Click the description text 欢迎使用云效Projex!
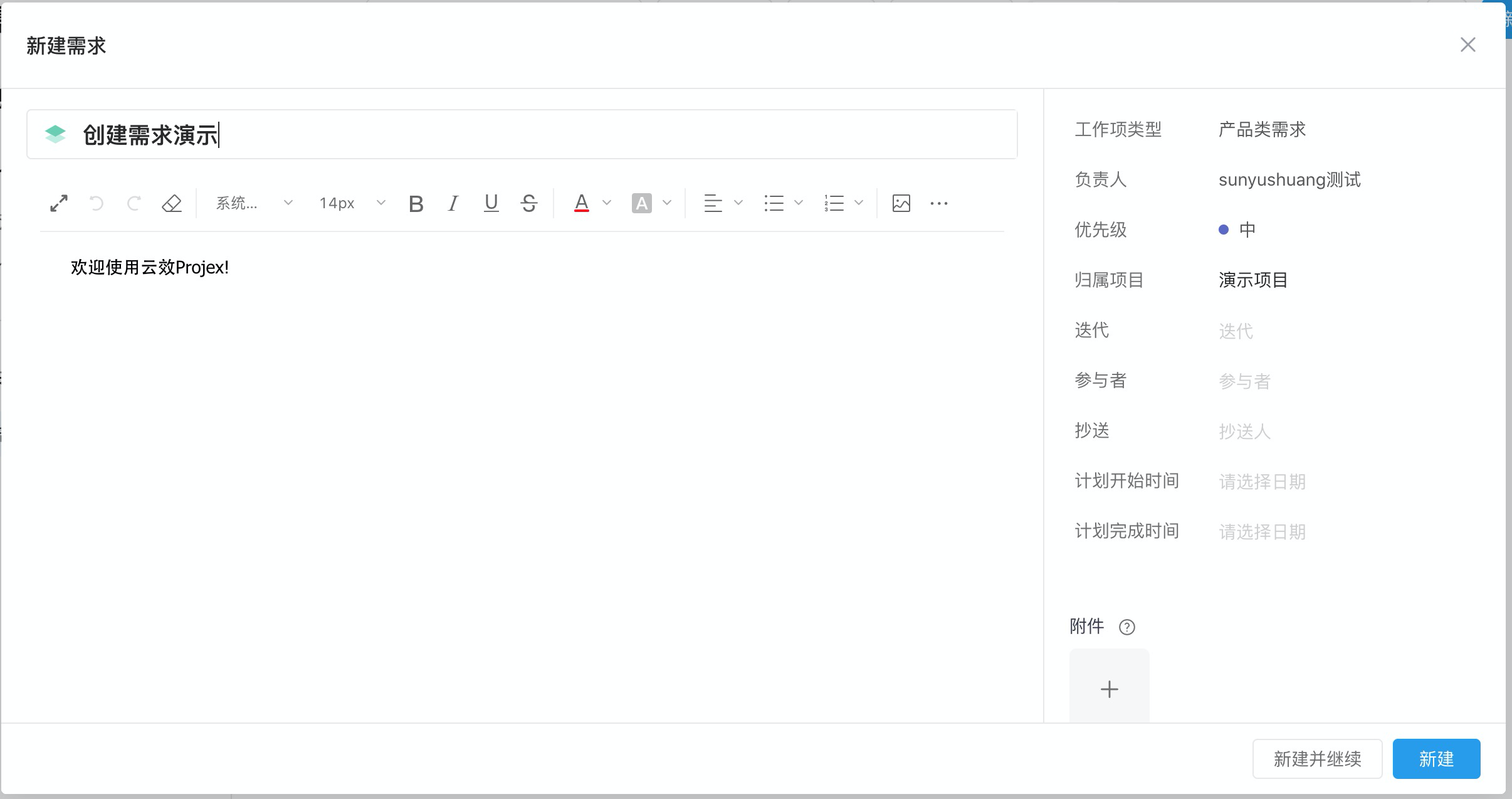 click(150, 267)
